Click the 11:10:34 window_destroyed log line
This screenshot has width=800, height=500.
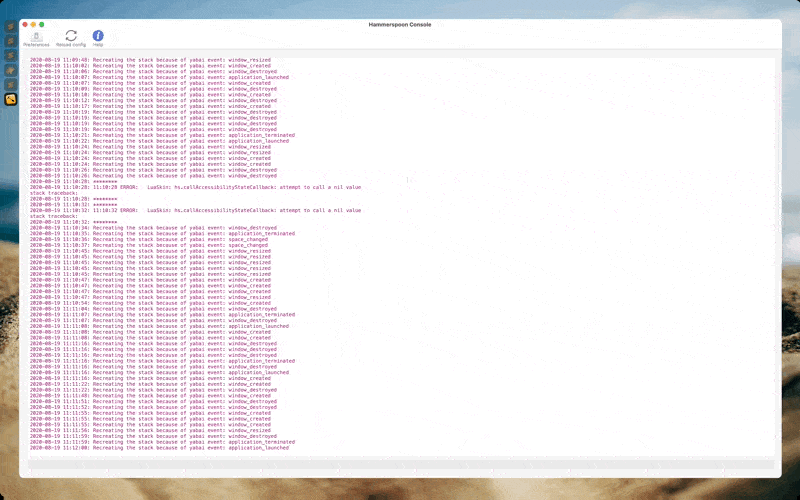(x=154, y=228)
